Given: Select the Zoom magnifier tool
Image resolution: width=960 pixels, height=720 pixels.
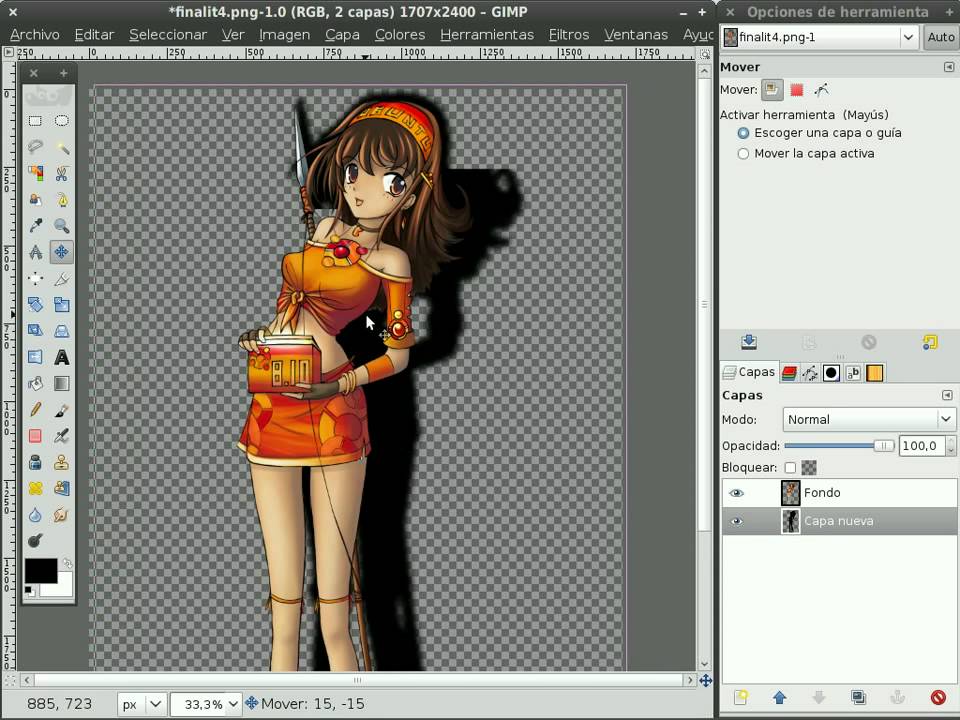Looking at the screenshot, I should 61,226.
